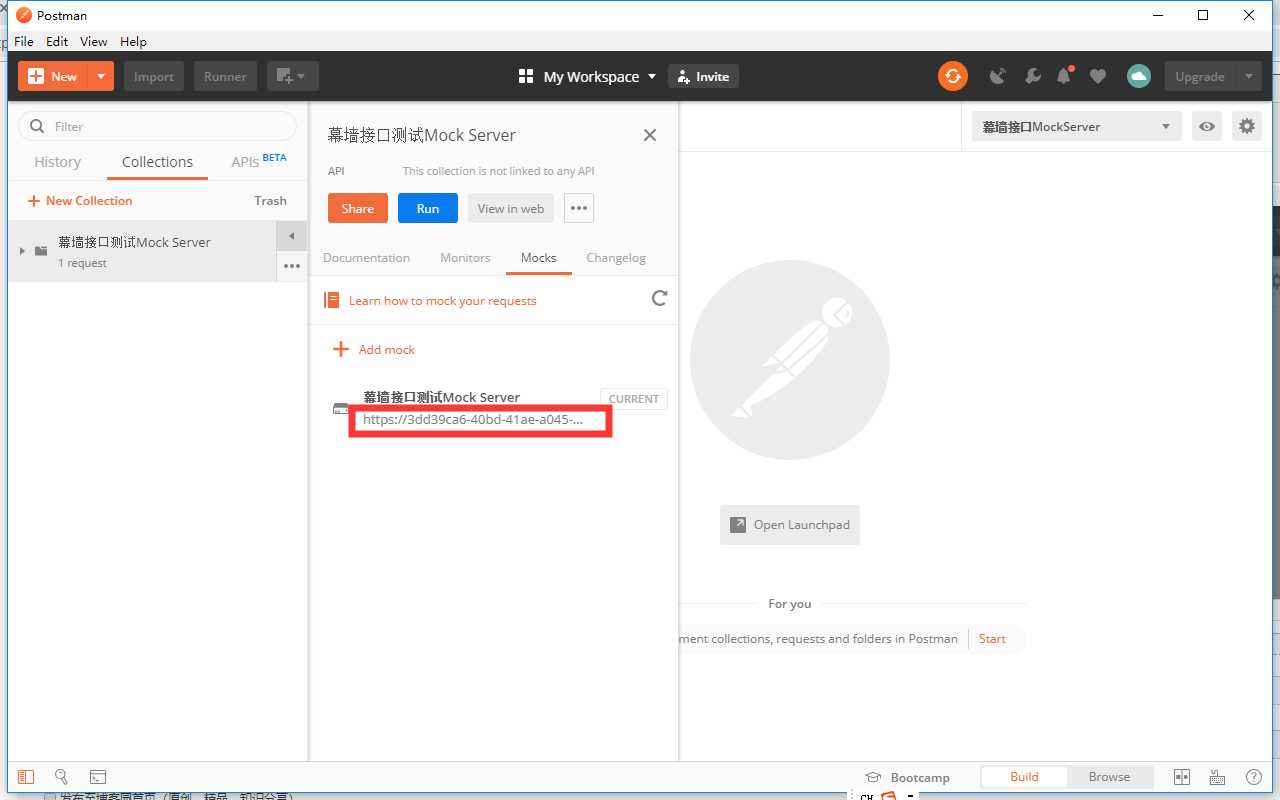Screen dimensions: 1280x800
Task: Switch to the Monitors tab
Action: point(465,258)
